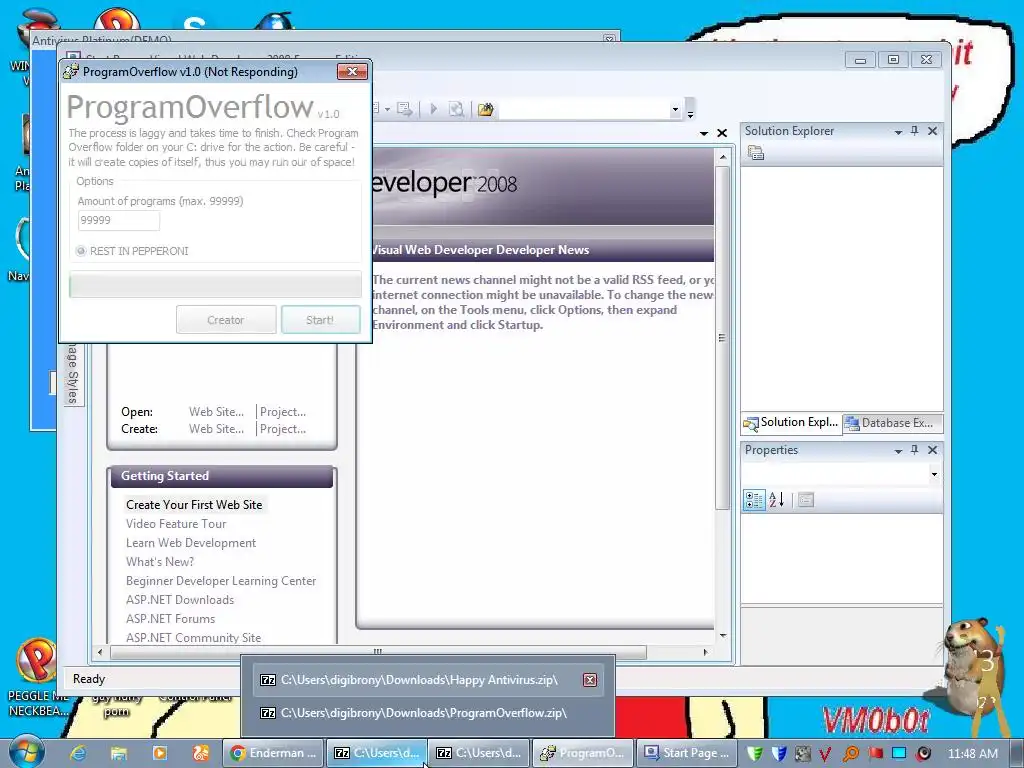Open the Manage Styles side tab
This screenshot has height=768, width=1024.
72,373
